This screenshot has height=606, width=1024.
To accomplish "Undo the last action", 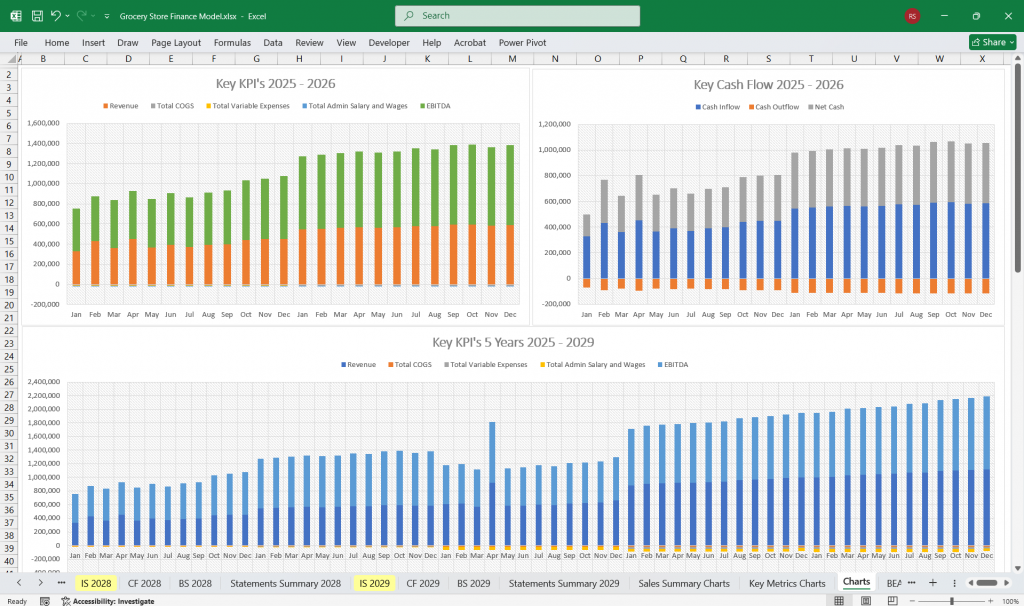I will click(x=56, y=15).
